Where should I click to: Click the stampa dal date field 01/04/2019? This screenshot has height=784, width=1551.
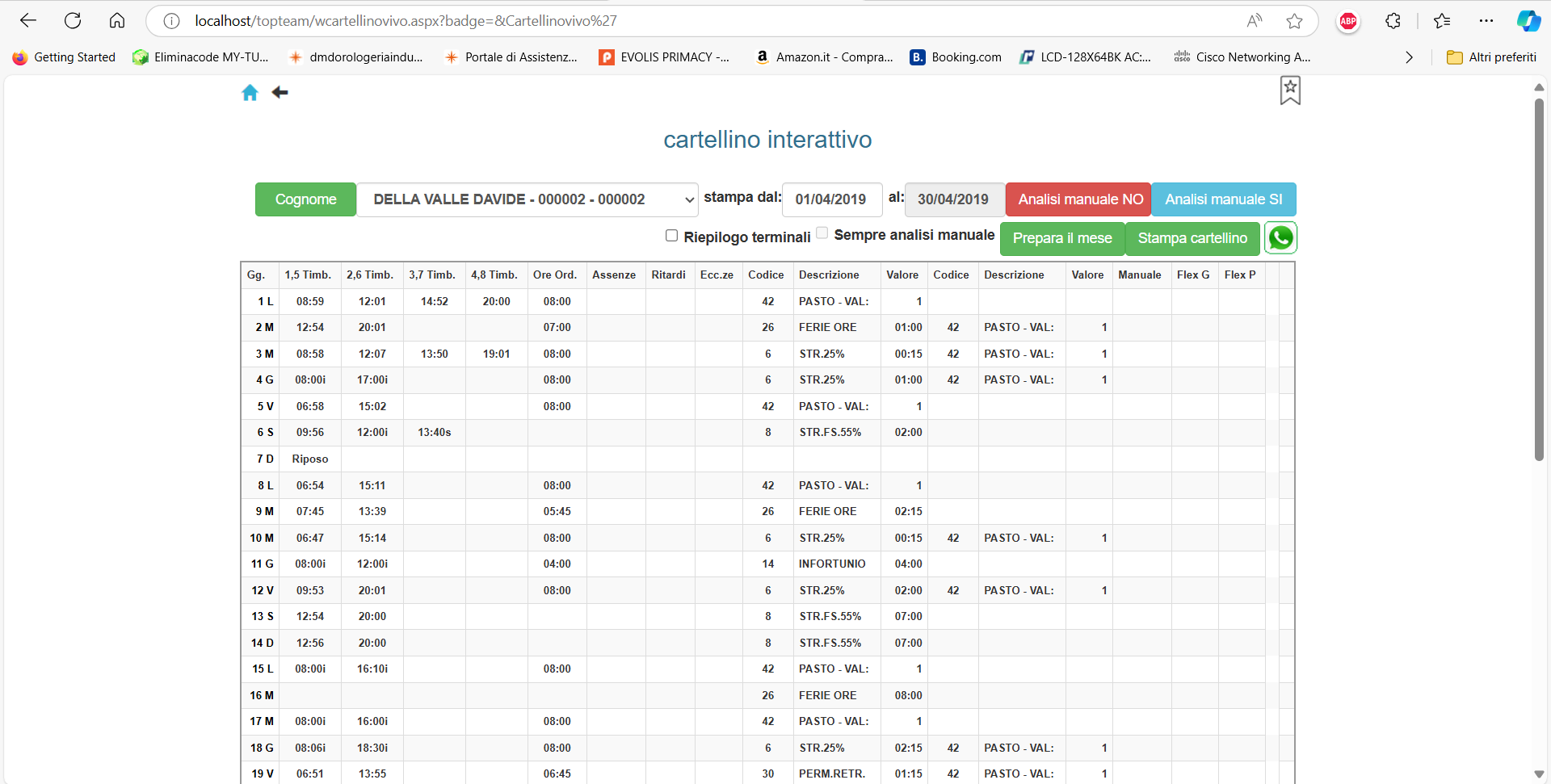(832, 199)
